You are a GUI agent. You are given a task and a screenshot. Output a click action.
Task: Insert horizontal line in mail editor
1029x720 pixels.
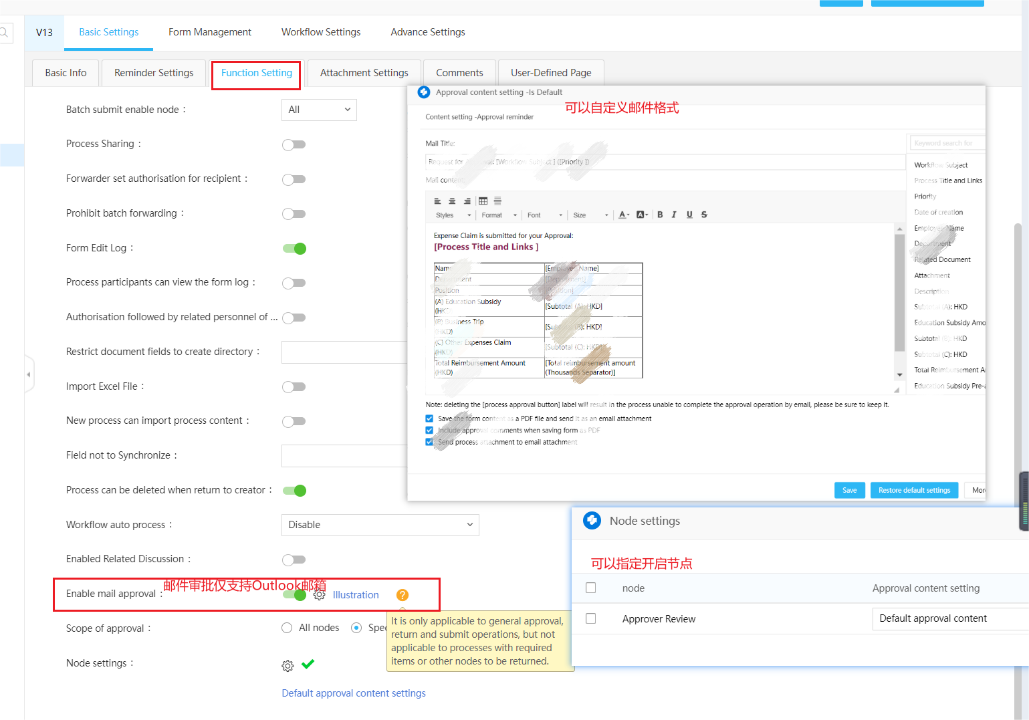[x=497, y=201]
